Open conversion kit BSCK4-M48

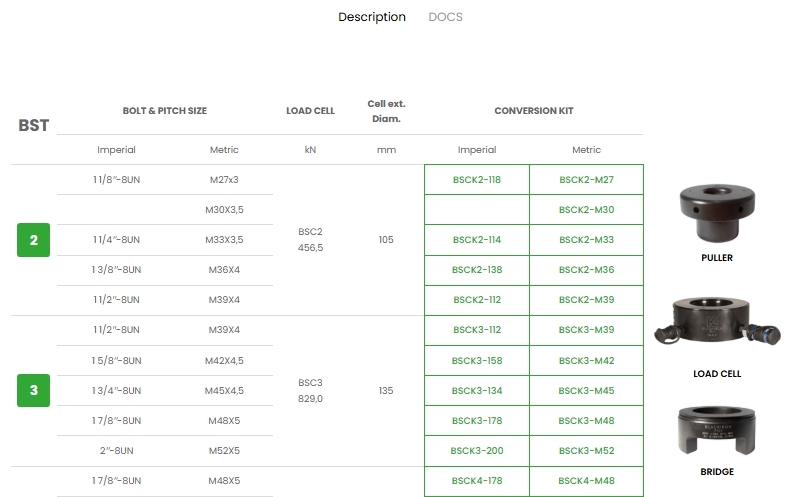click(x=586, y=481)
